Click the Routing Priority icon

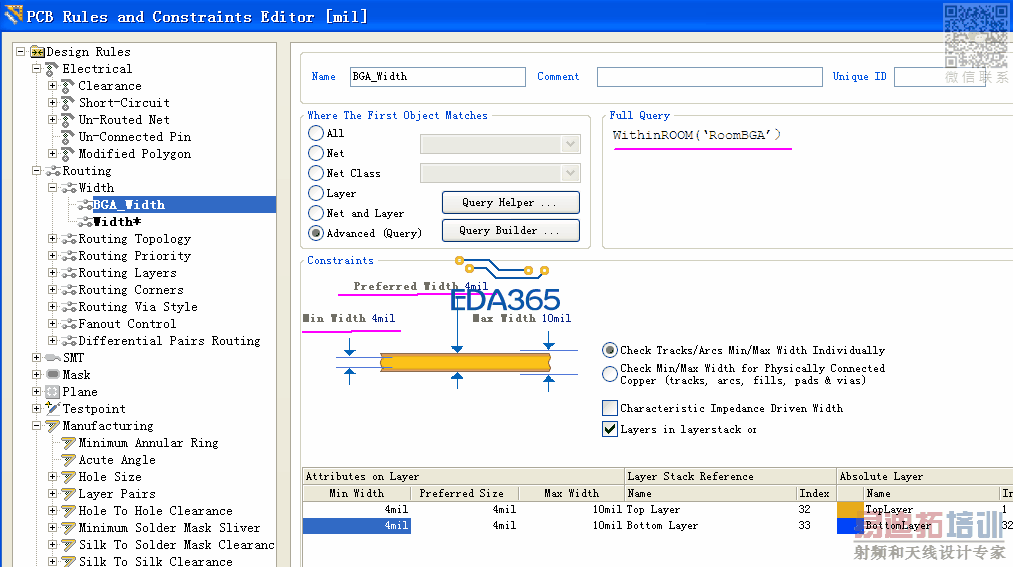tap(68, 256)
